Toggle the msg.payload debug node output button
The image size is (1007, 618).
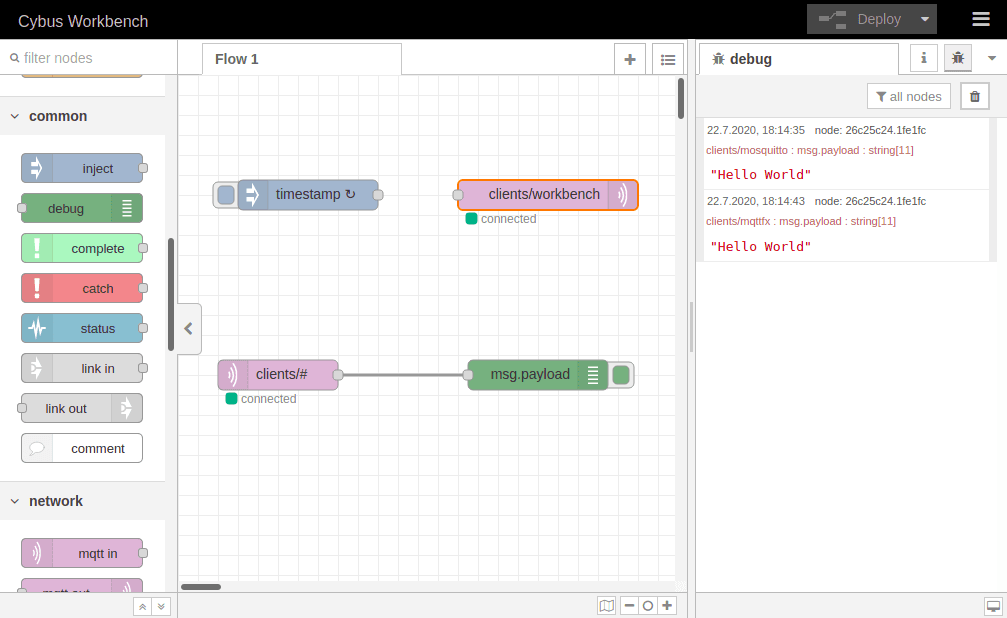pos(621,375)
